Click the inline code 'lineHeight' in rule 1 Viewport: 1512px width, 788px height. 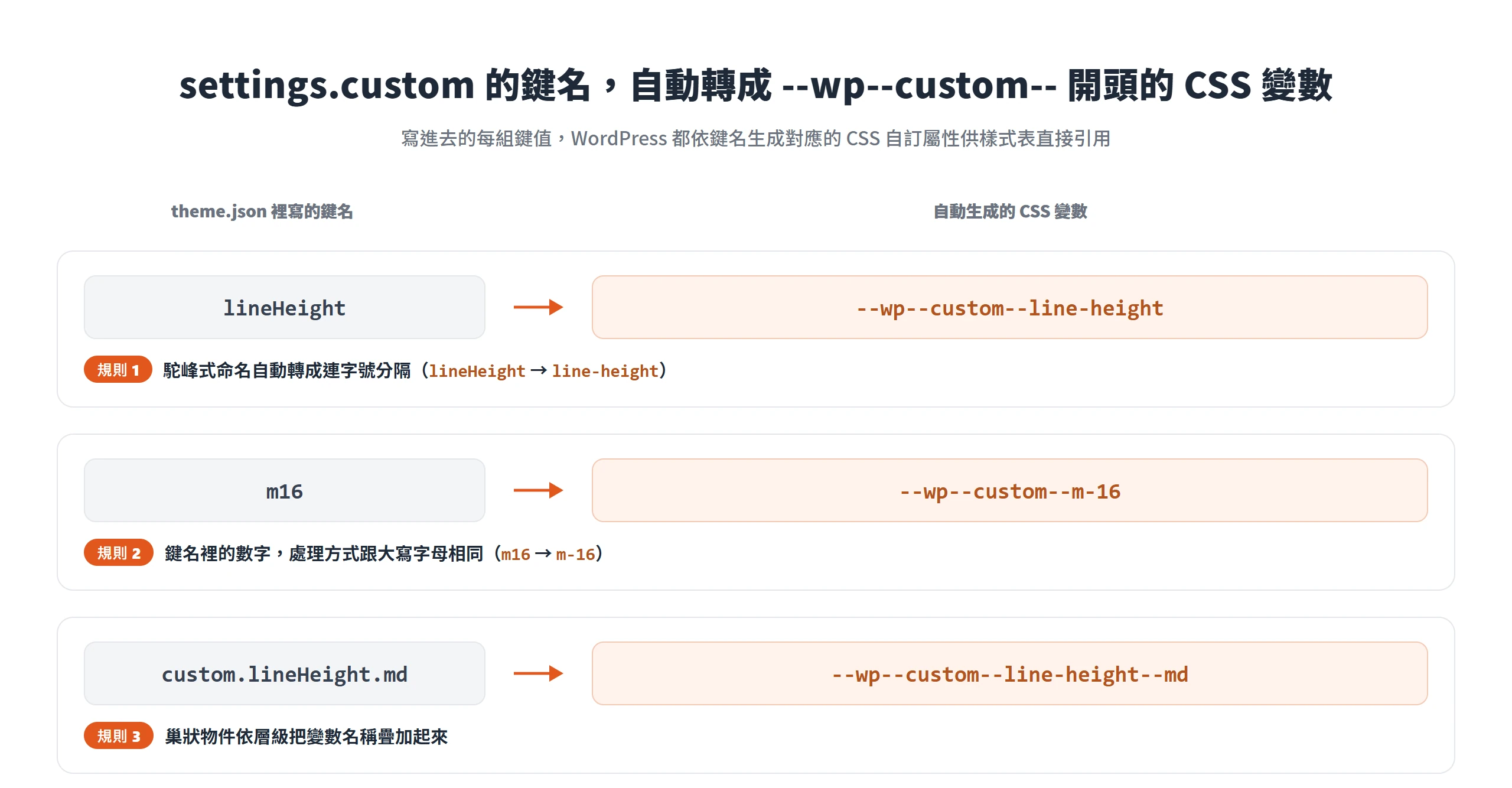tap(477, 371)
